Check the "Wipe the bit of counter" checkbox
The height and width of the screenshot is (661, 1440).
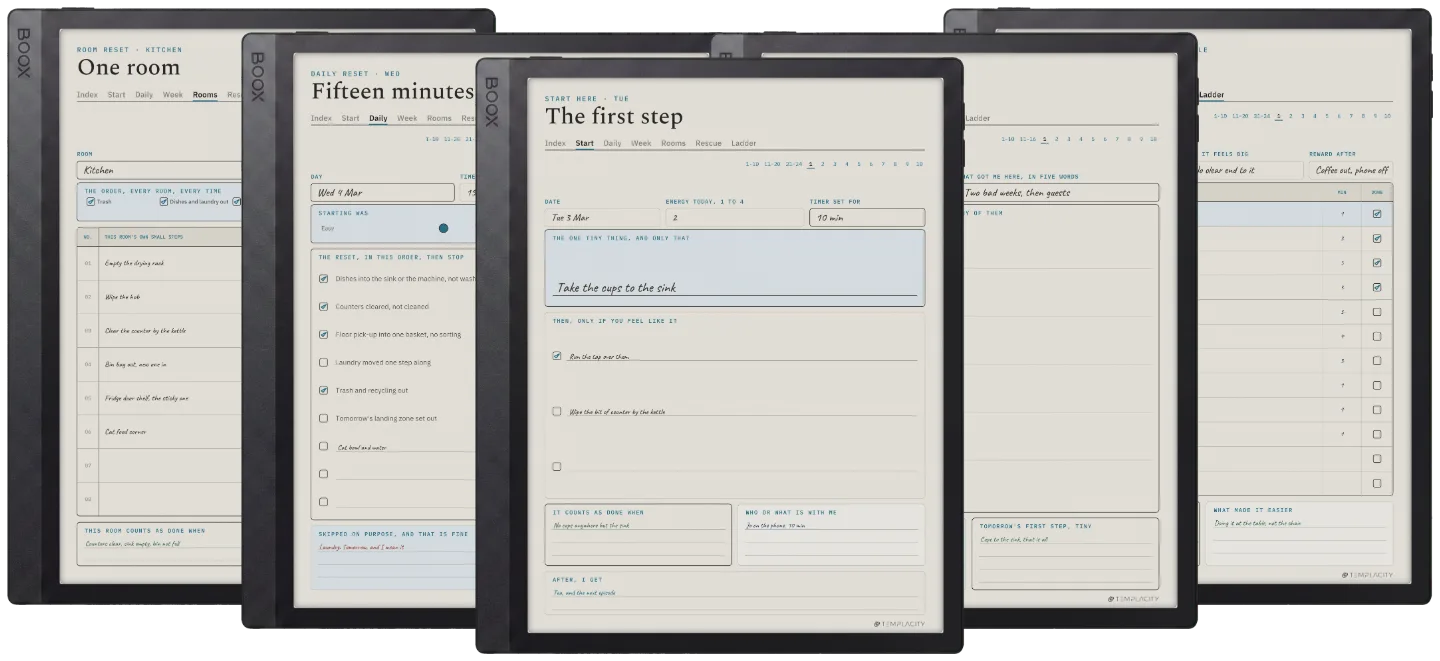pos(557,411)
